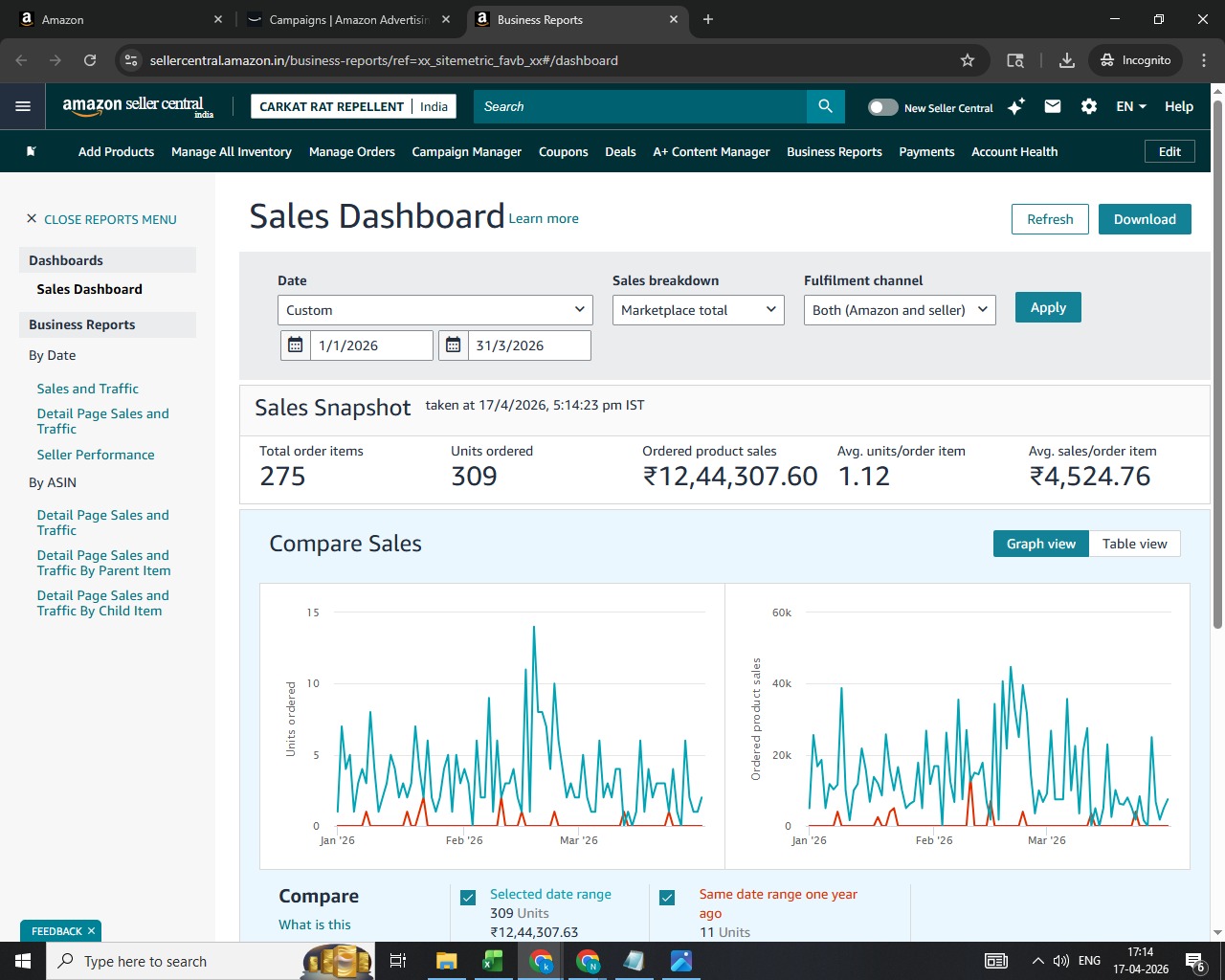
Task: Close the reports menu X icon
Action: coord(32,219)
